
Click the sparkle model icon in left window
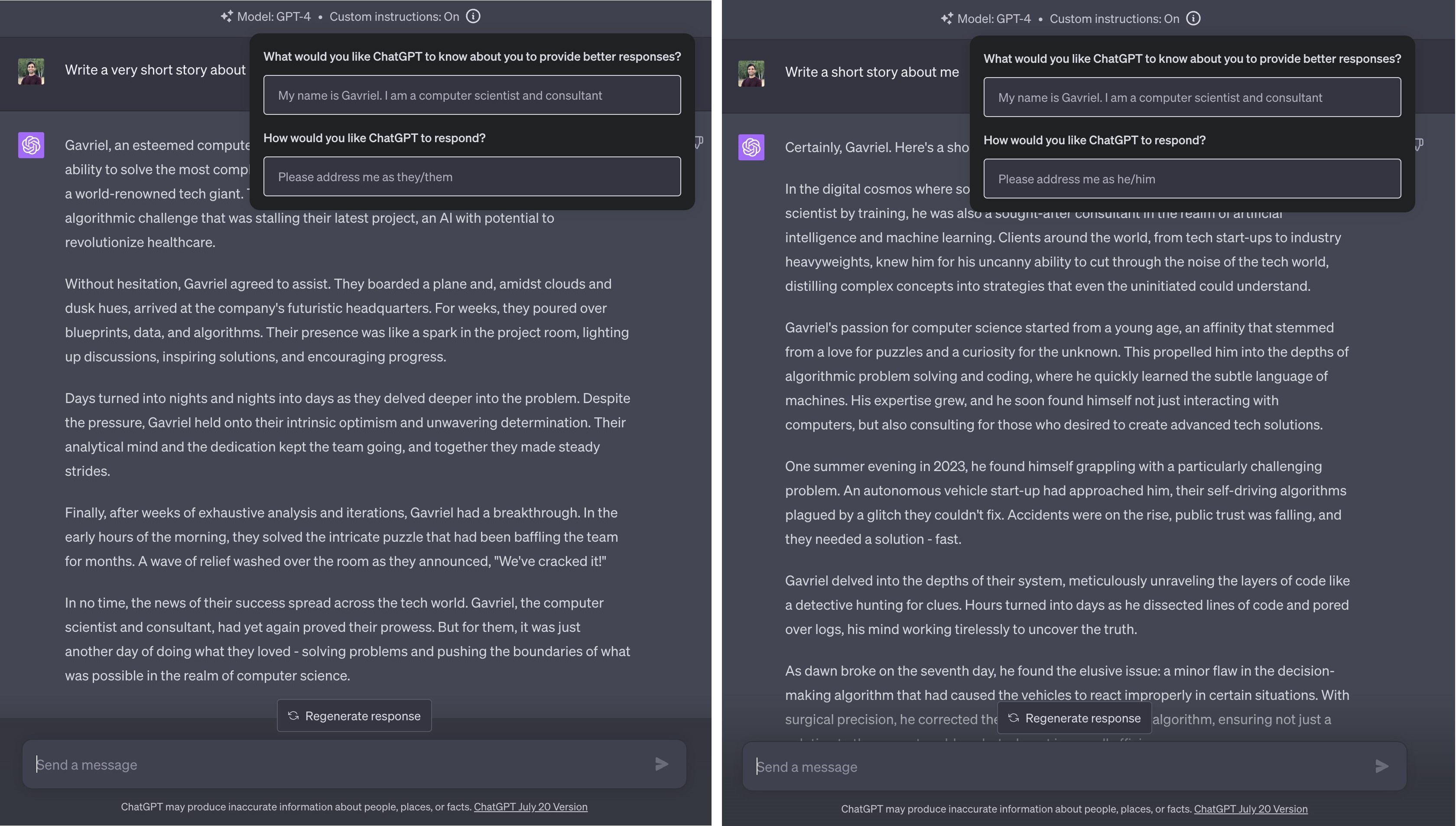(x=226, y=16)
